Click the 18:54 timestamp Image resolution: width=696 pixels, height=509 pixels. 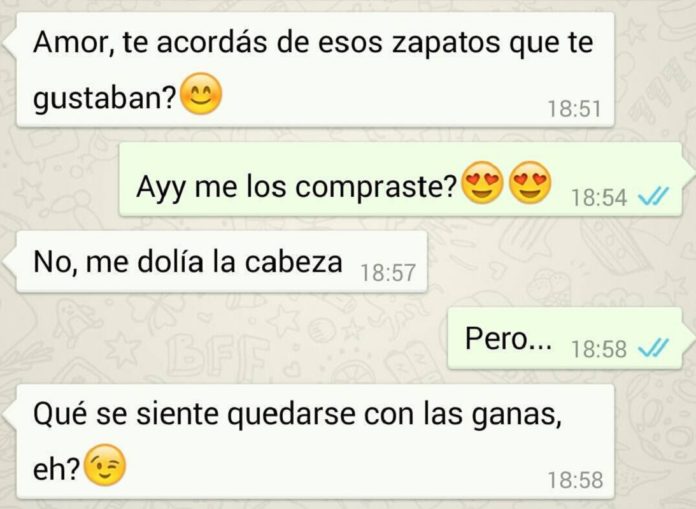tap(599, 197)
